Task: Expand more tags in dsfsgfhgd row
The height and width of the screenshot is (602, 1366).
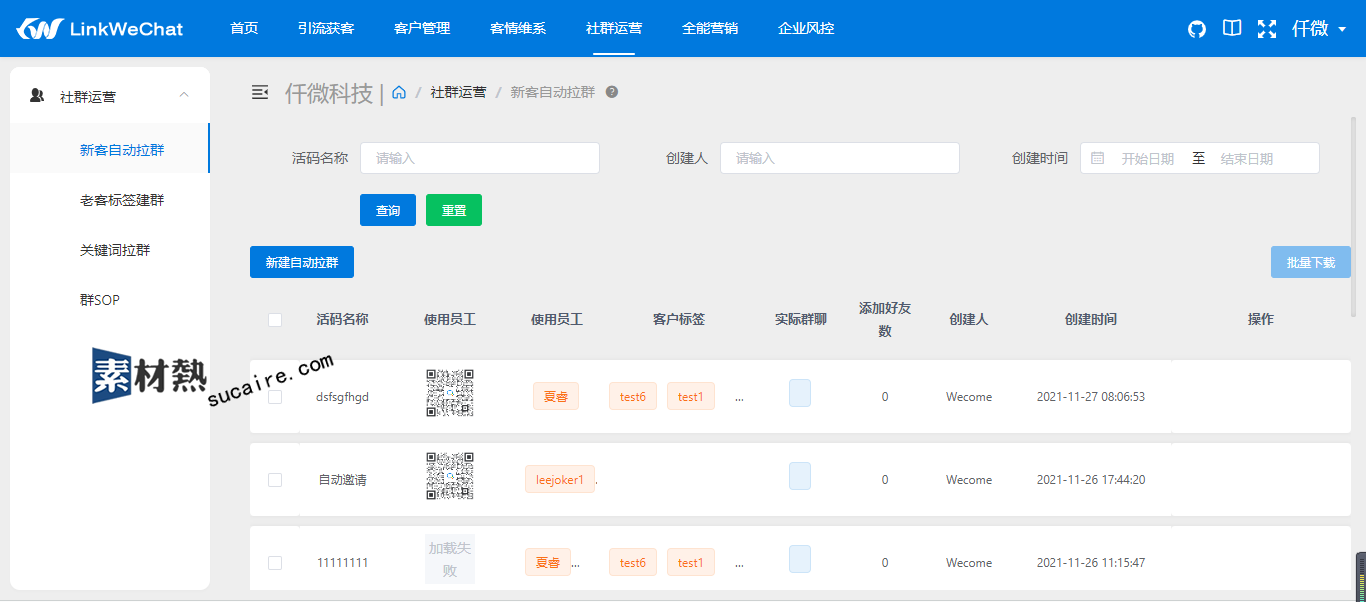Action: [x=739, y=397]
